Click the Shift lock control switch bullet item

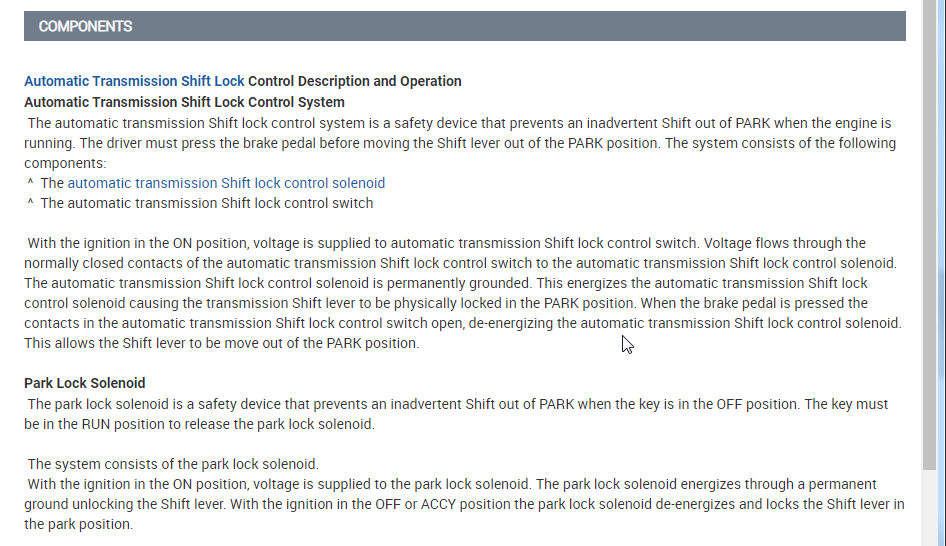[206, 203]
